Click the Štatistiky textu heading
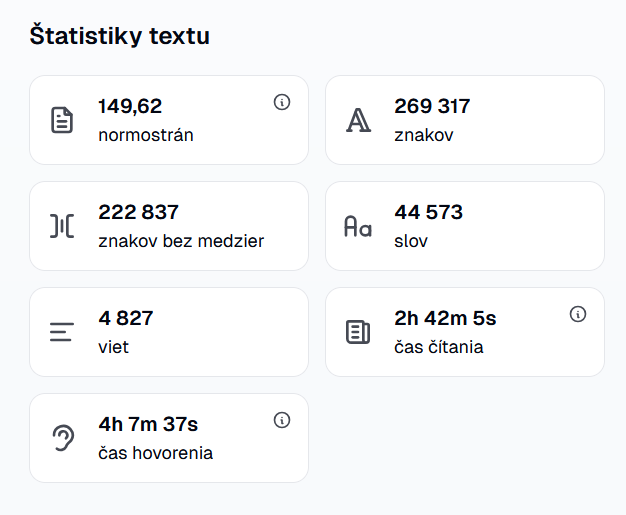The image size is (626, 515). (120, 37)
